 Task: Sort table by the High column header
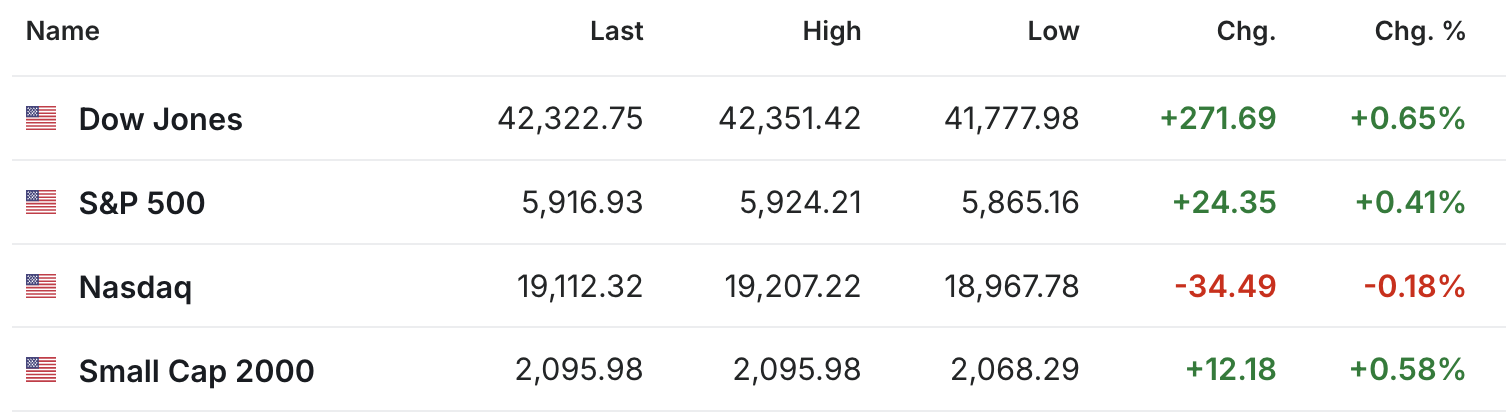point(832,31)
